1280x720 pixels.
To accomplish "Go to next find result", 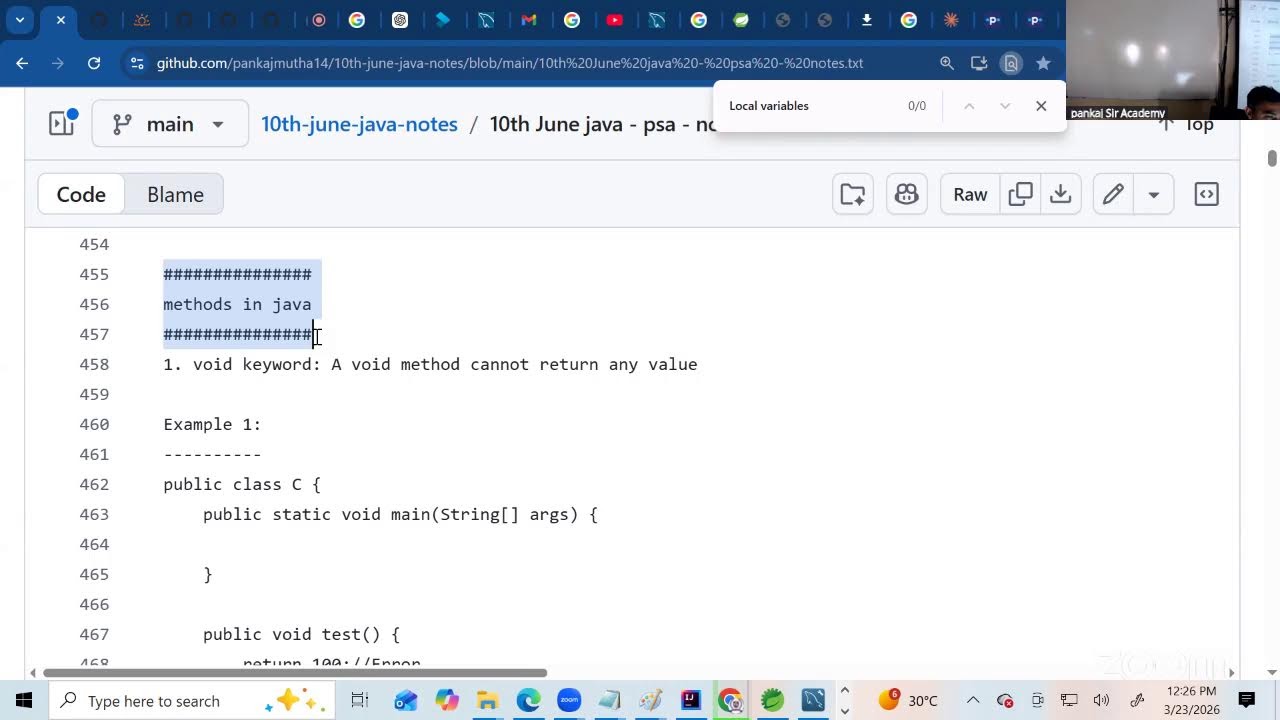I will (x=1005, y=106).
